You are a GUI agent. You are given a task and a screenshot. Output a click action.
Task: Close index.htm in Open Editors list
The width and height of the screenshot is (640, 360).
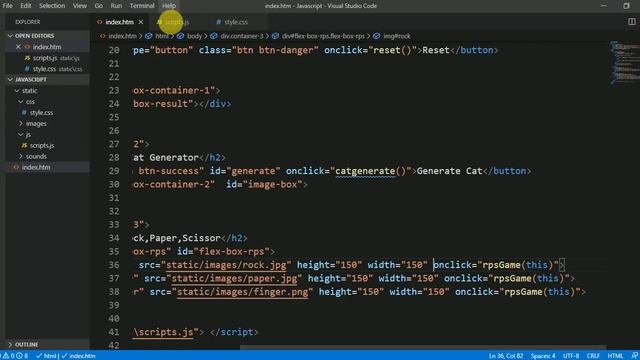[x=18, y=47]
